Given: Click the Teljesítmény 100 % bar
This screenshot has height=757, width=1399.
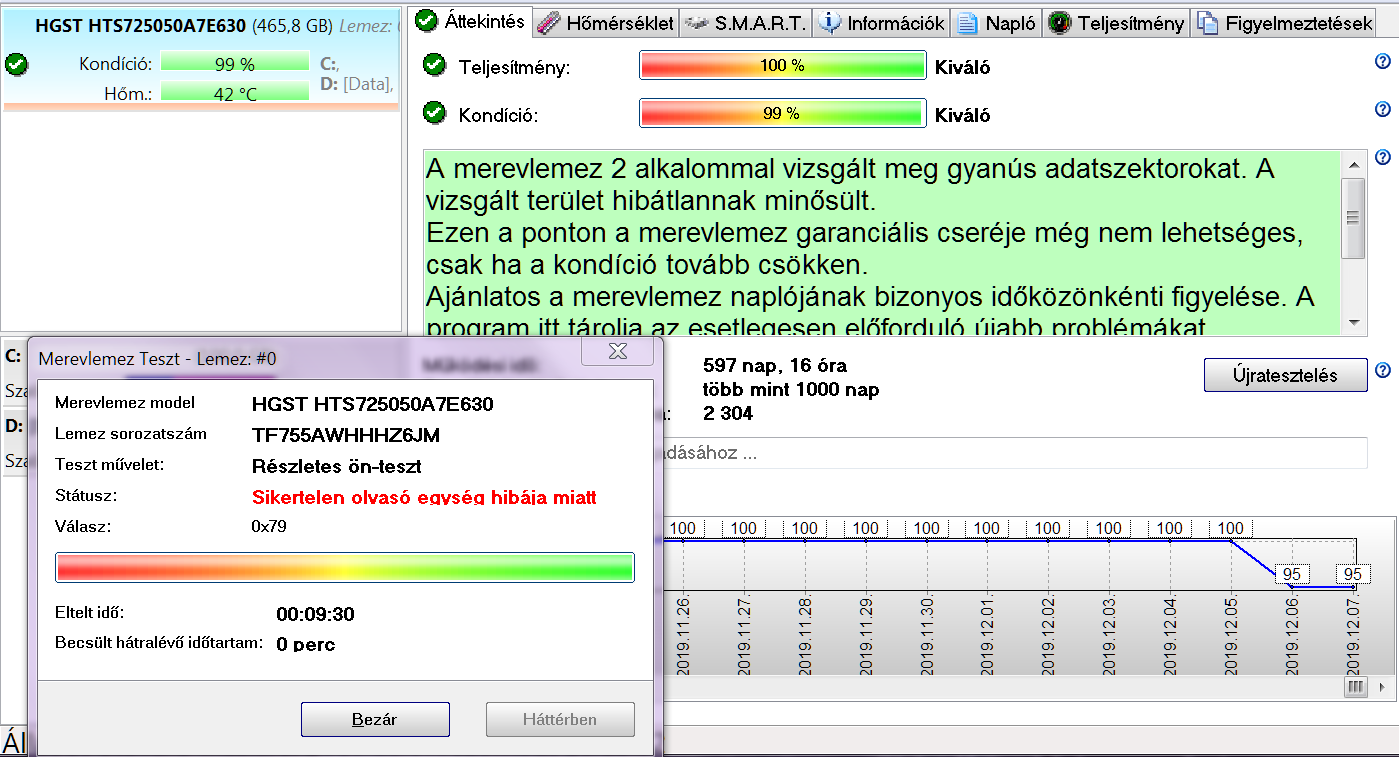Looking at the screenshot, I should [783, 66].
